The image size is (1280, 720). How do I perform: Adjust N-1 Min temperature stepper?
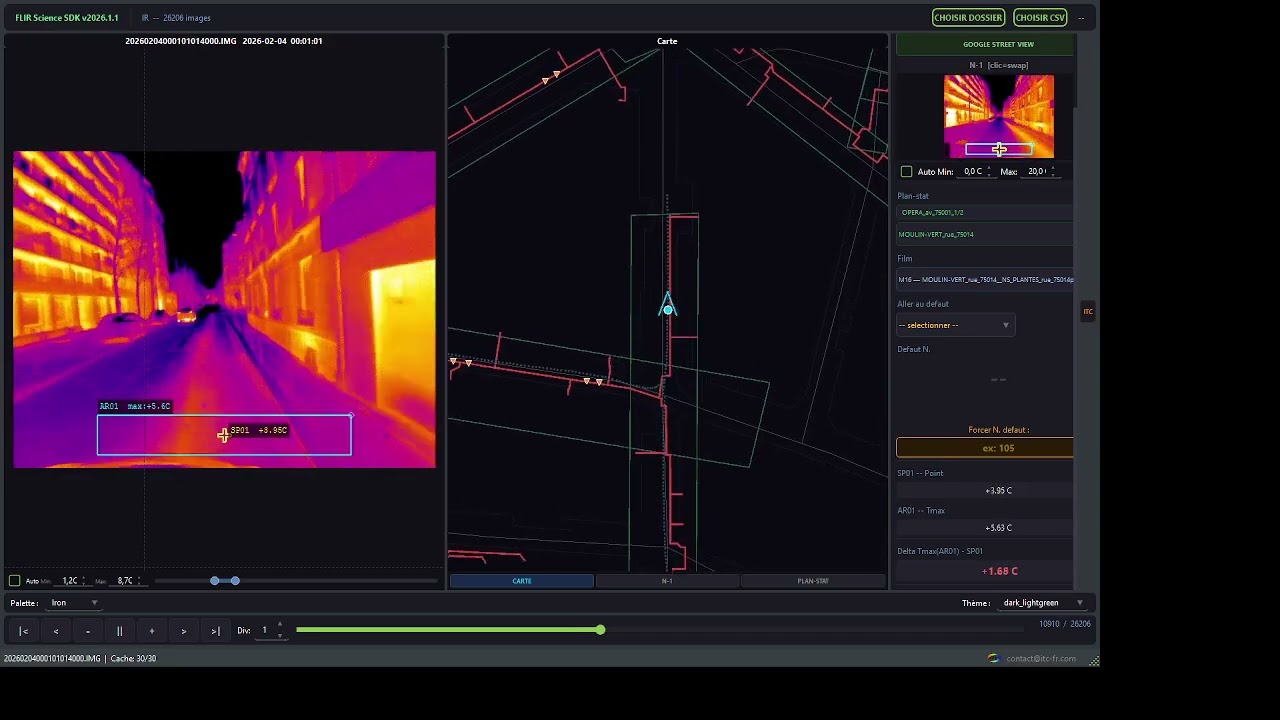pyautogui.click(x=989, y=172)
